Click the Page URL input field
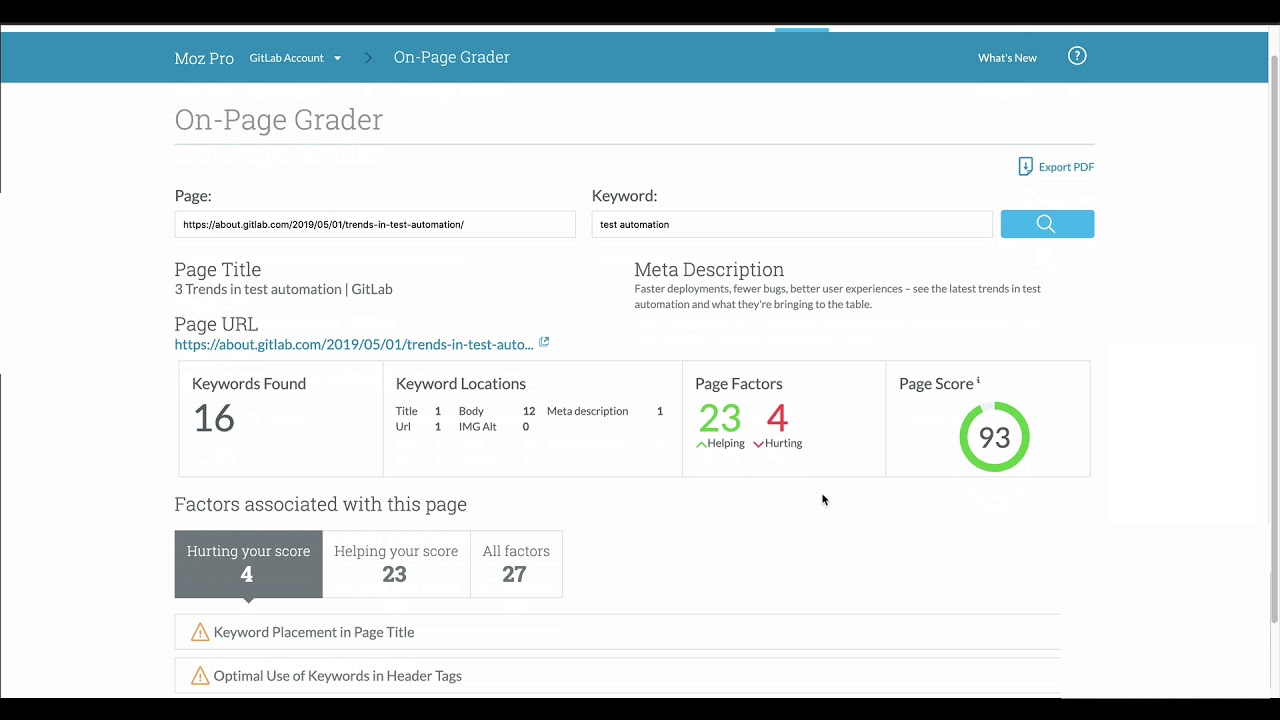The image size is (1280, 720). pos(375,224)
